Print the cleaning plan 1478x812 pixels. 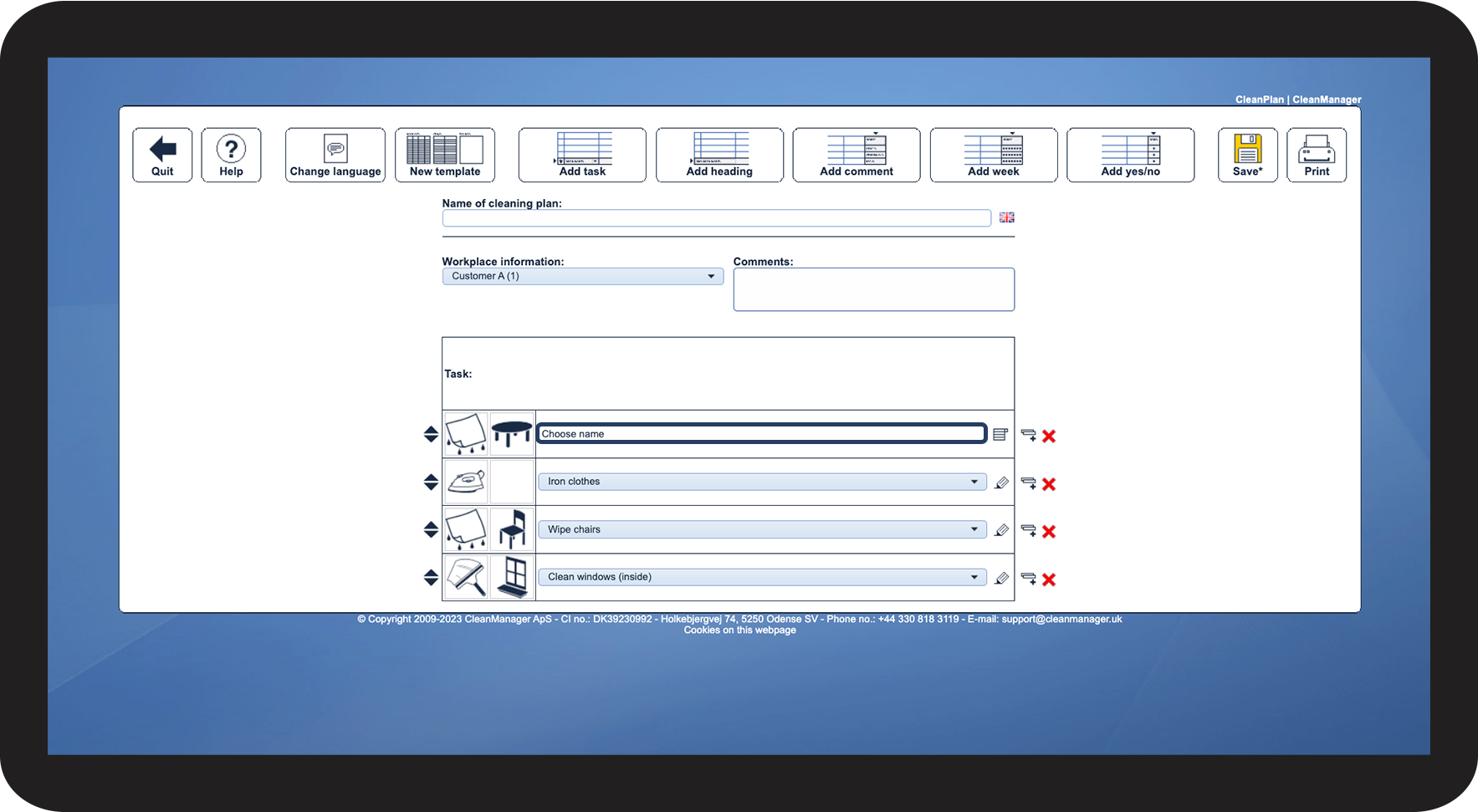(1317, 155)
